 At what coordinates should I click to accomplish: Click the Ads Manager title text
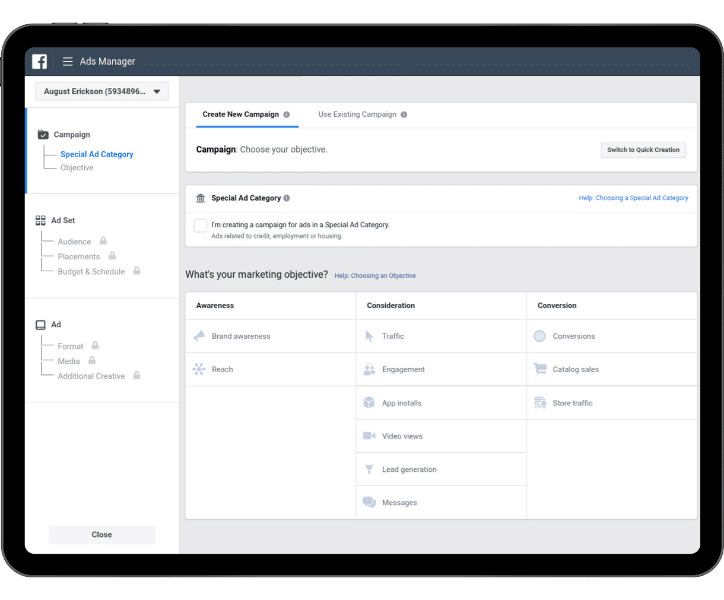[x=107, y=61]
